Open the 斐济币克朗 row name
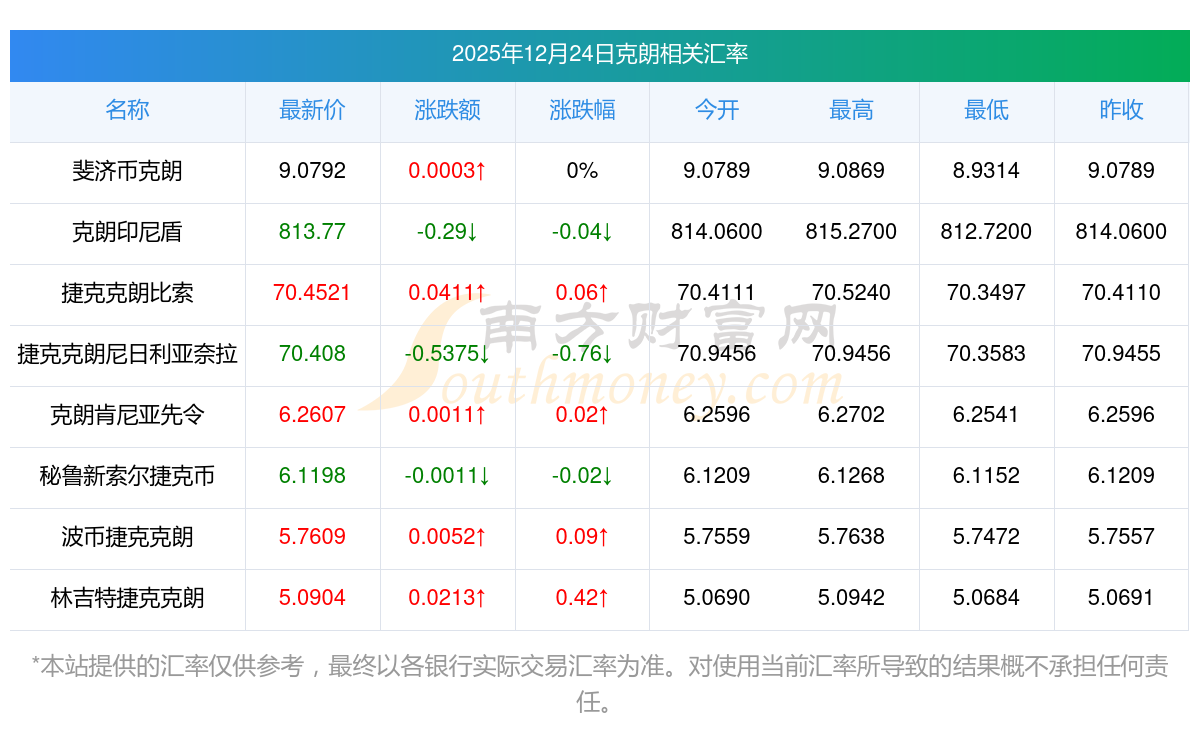This screenshot has width=1200, height=733. pyautogui.click(x=127, y=171)
